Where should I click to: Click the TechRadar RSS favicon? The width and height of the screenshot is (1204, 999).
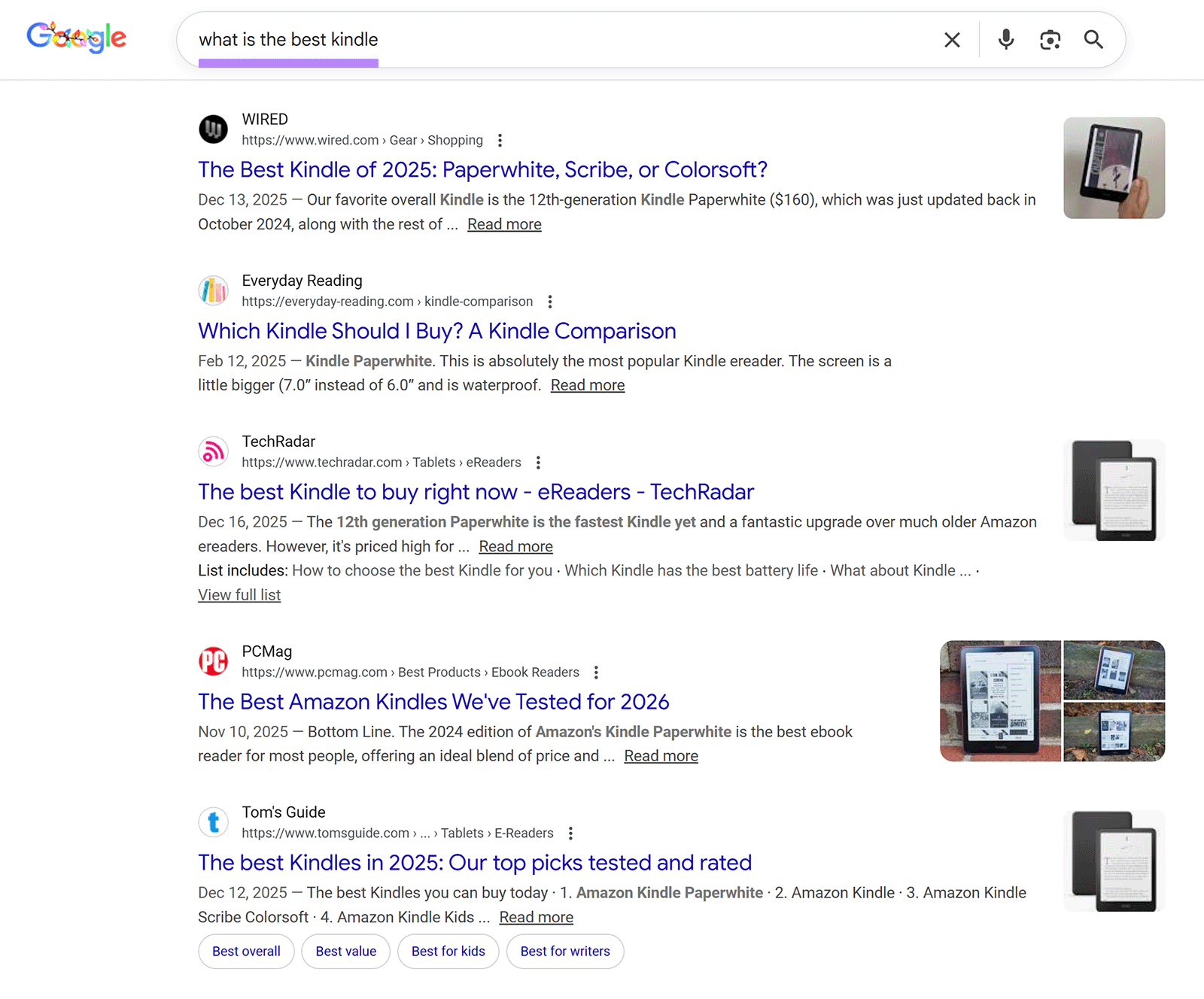[x=214, y=451]
